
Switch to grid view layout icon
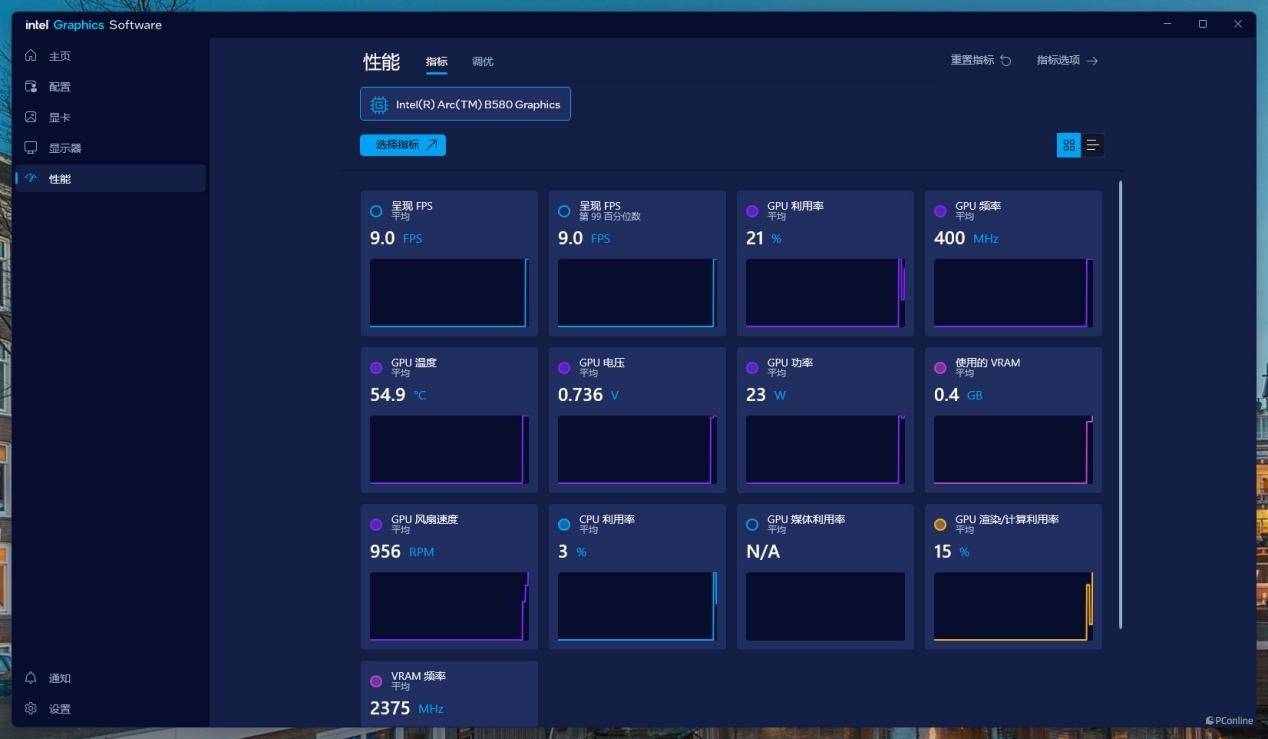point(1069,145)
